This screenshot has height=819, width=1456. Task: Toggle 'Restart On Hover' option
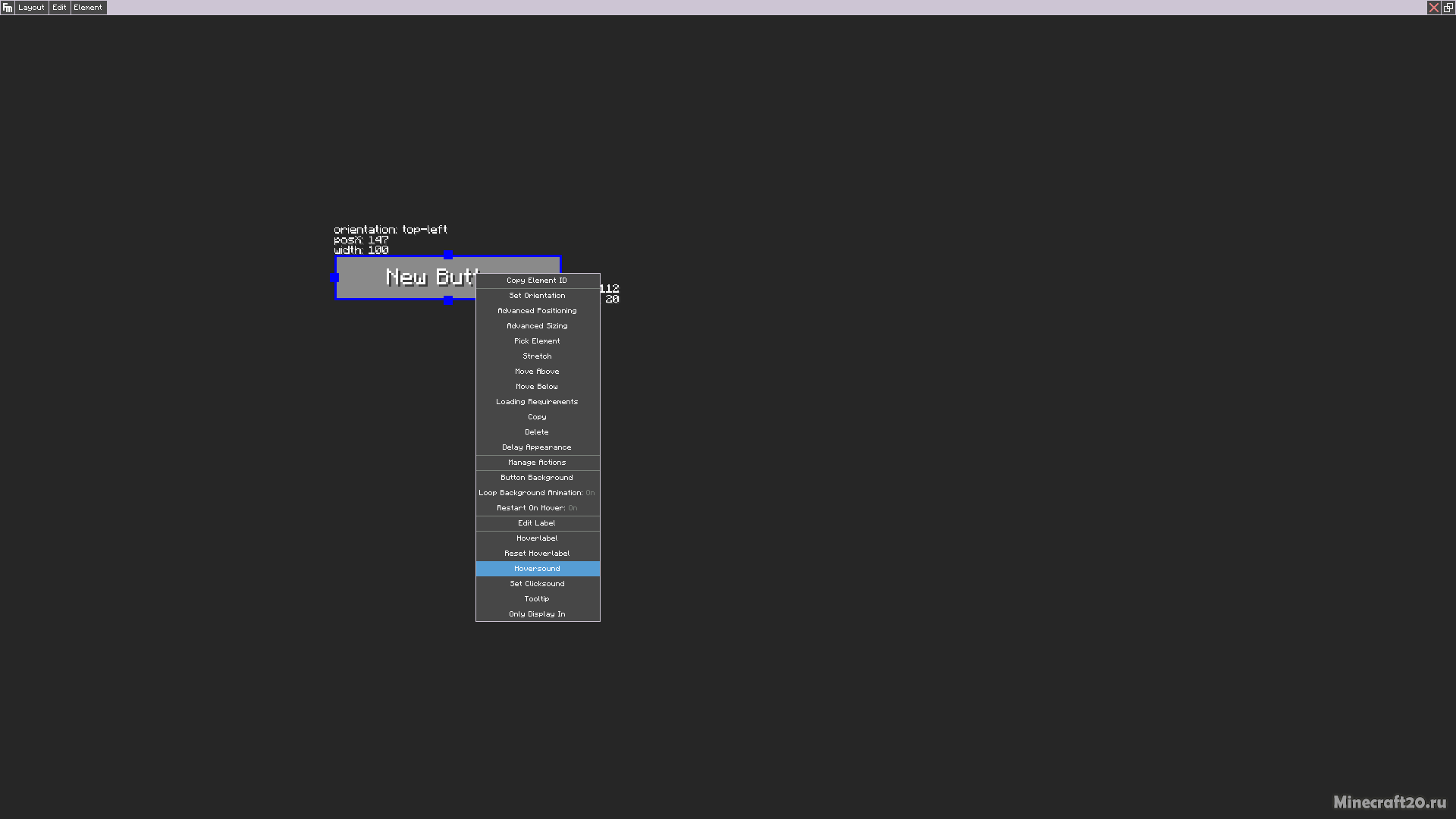click(x=536, y=507)
